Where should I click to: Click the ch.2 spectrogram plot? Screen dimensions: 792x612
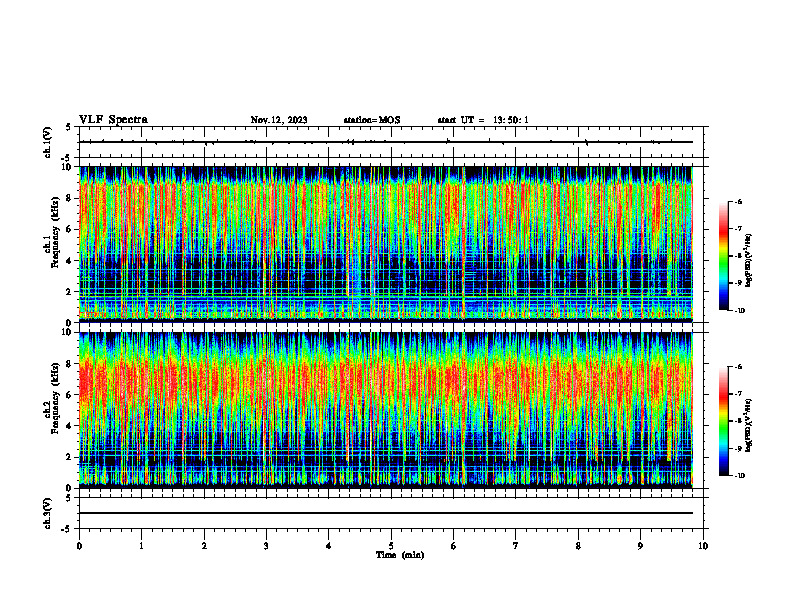(x=386, y=410)
